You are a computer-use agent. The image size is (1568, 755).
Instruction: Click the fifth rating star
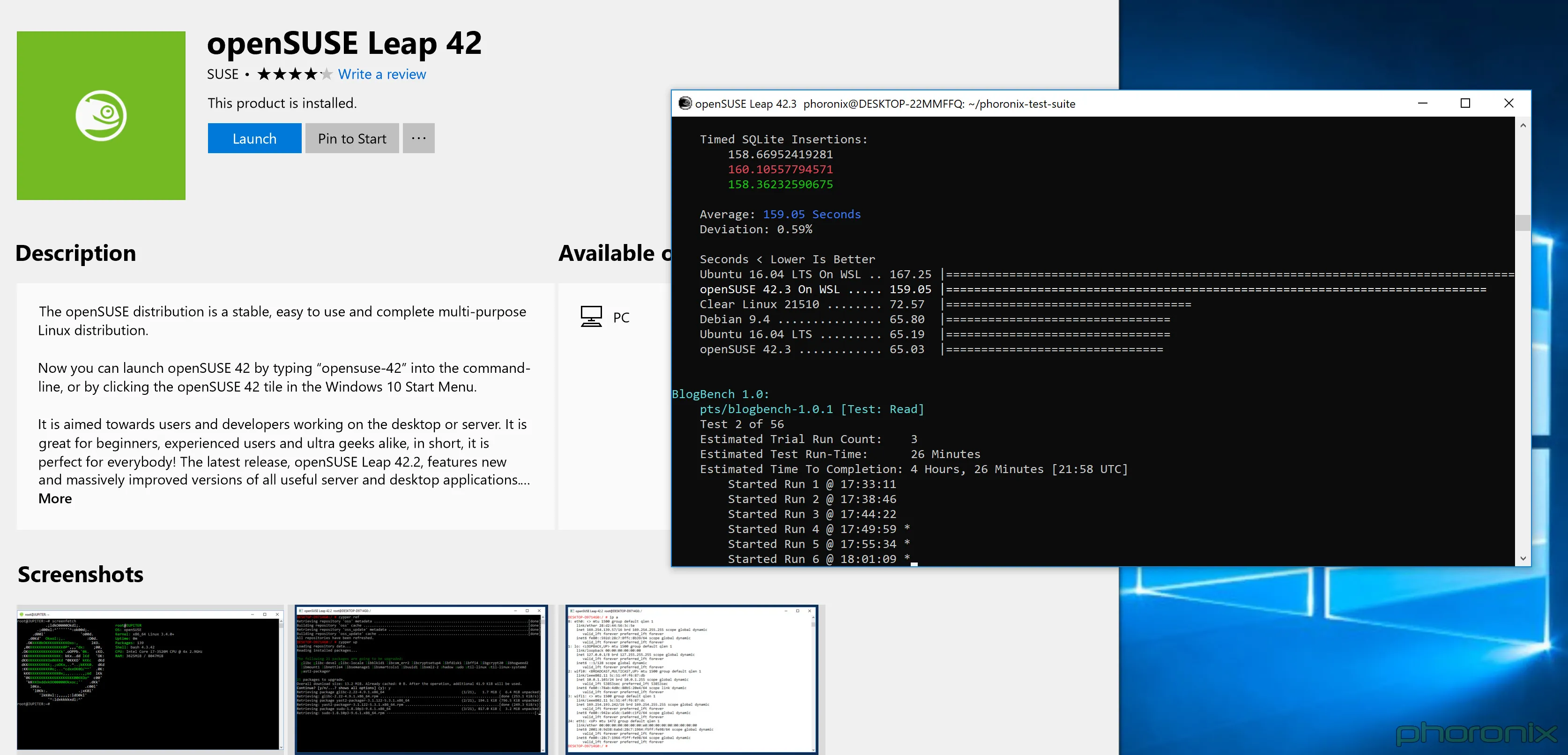[x=327, y=74]
